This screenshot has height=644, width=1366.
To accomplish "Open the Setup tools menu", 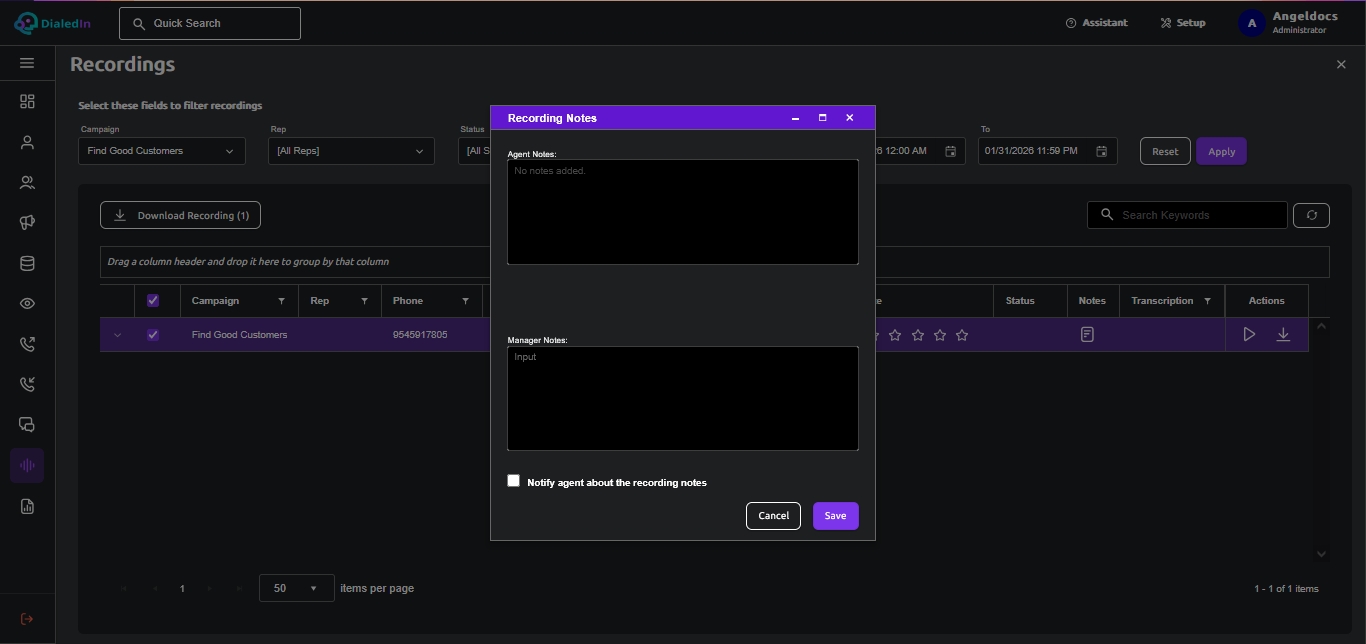I will [x=1183, y=23].
